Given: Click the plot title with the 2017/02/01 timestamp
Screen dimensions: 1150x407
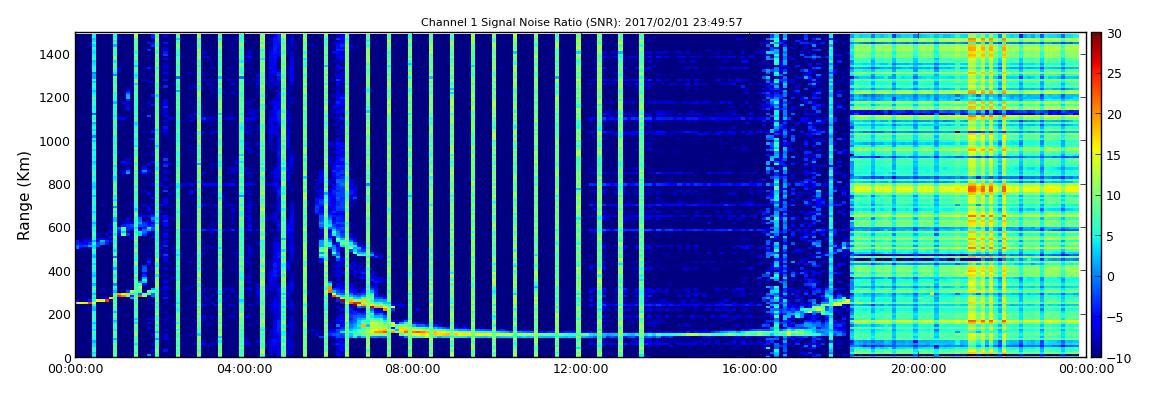Looking at the screenshot, I should pos(582,23).
